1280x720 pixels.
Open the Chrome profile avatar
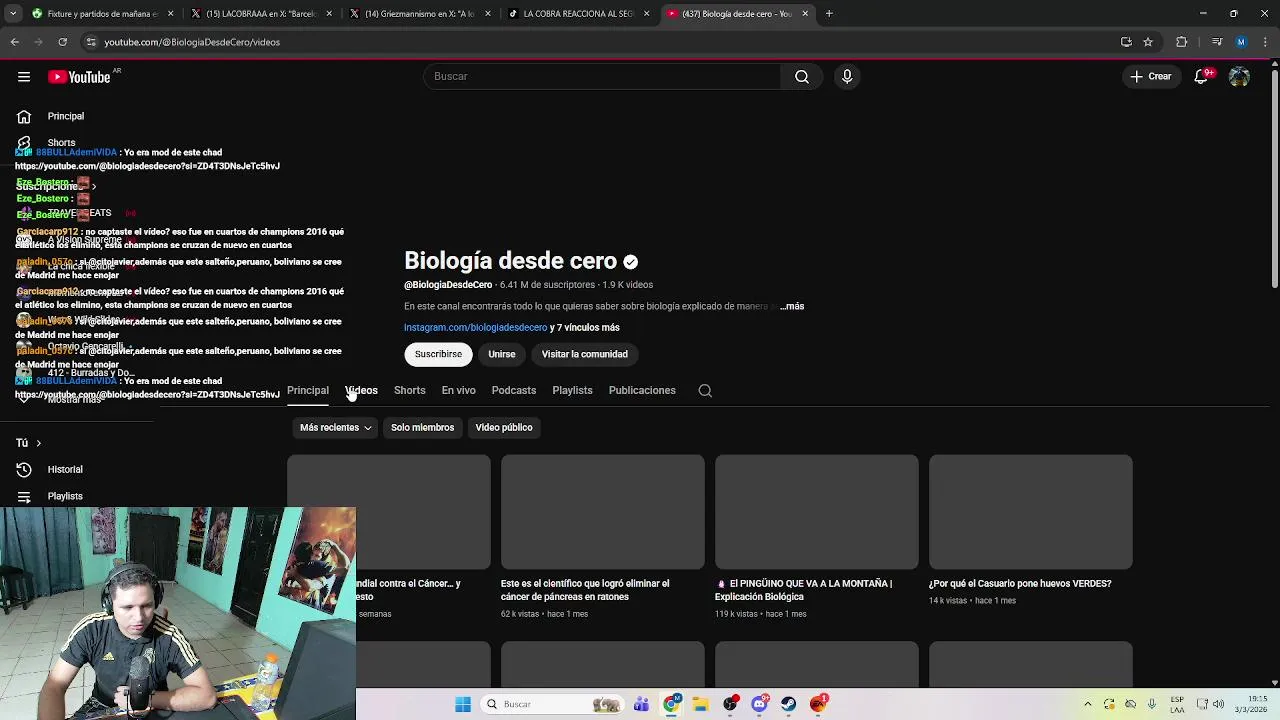[x=1241, y=42]
